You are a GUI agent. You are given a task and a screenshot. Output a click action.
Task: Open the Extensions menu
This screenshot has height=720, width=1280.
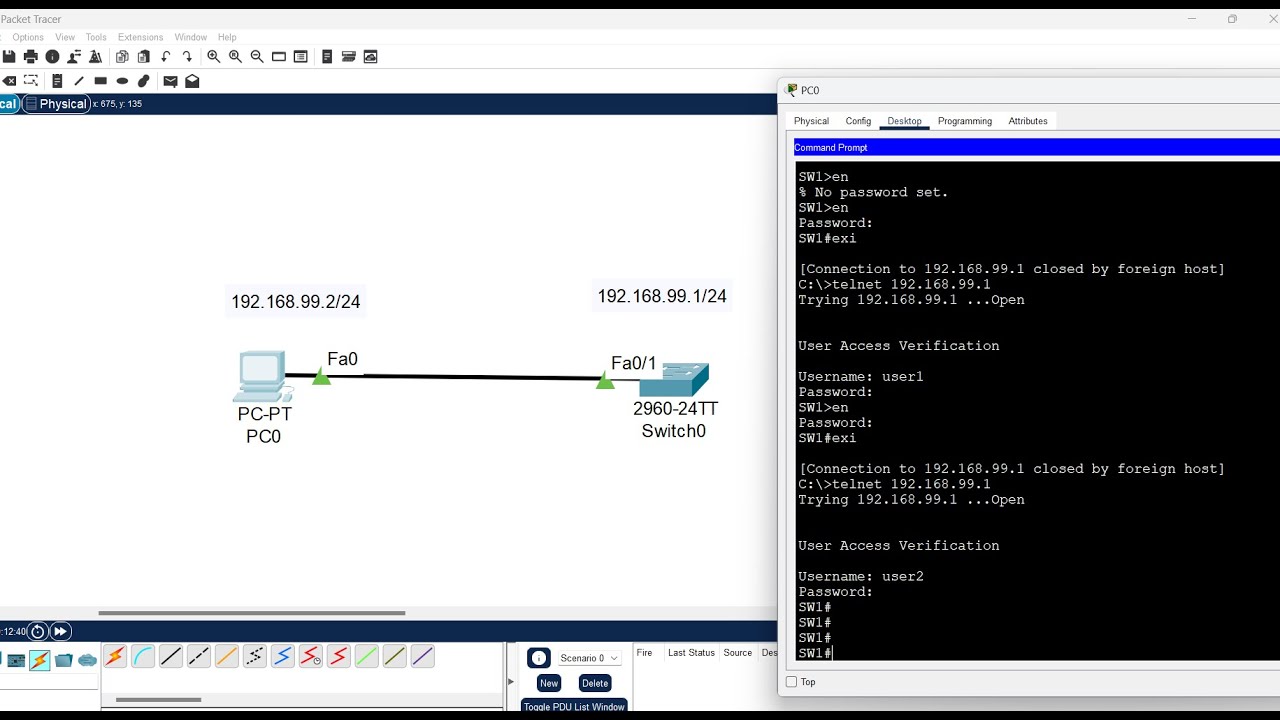pos(141,37)
